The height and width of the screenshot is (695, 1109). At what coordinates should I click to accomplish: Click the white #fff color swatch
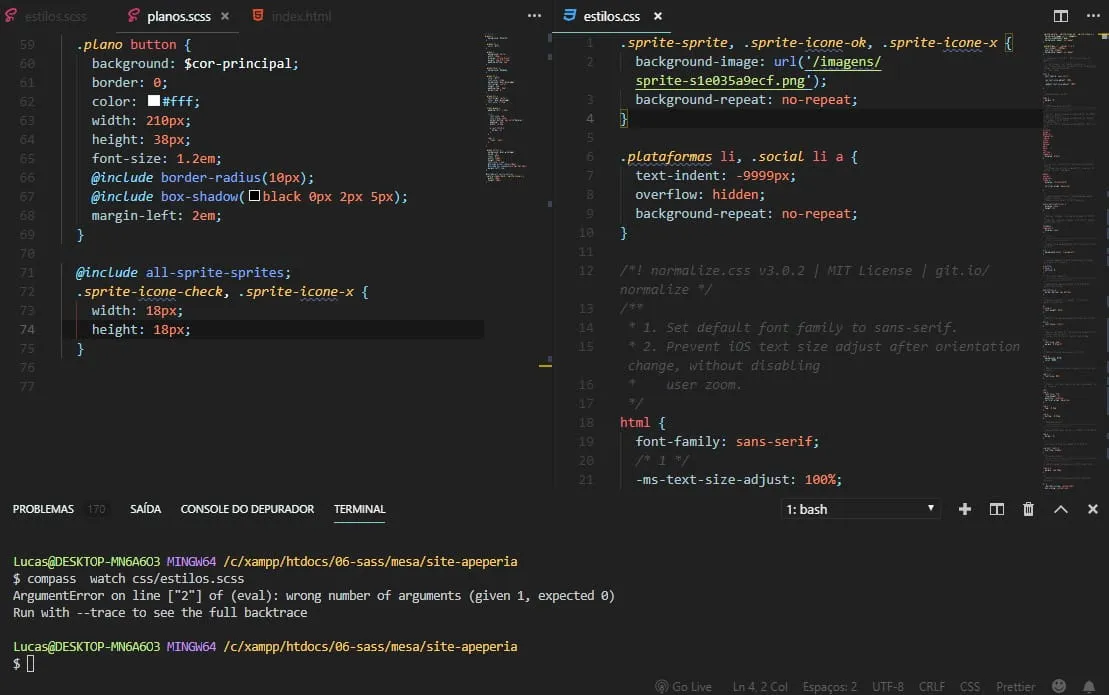153,101
